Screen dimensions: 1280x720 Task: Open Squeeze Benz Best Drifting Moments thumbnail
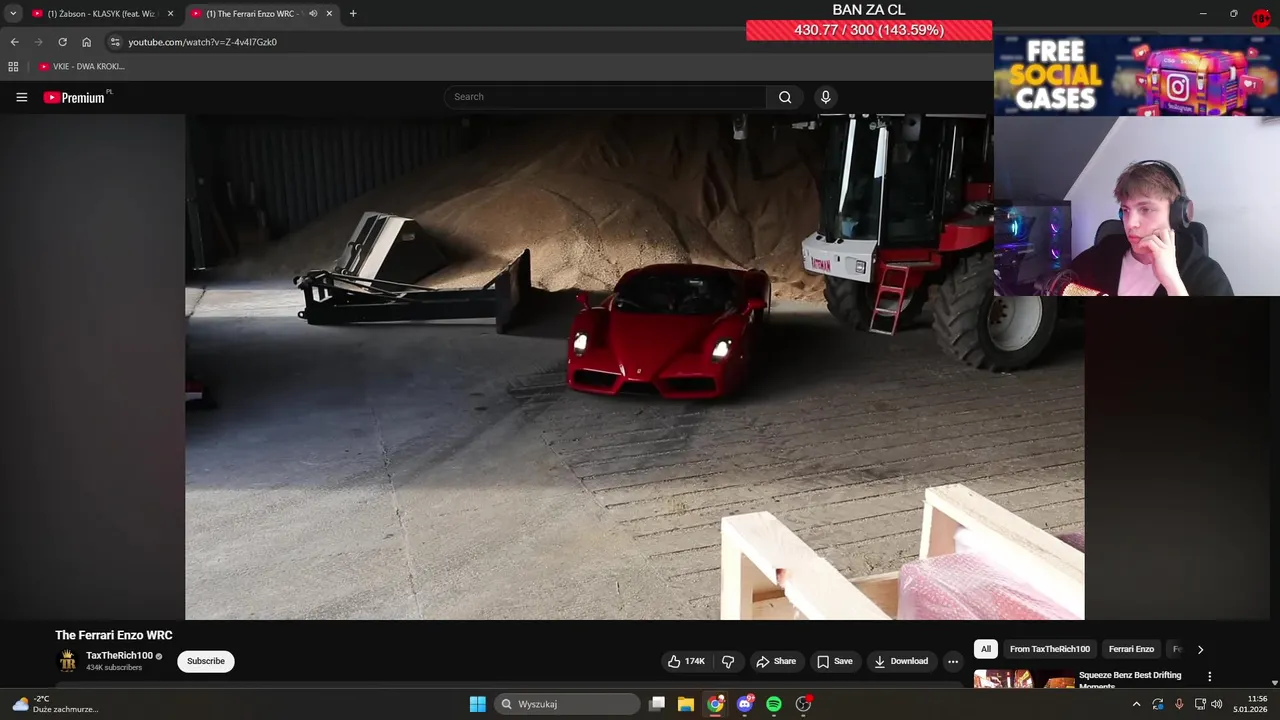(1024, 679)
